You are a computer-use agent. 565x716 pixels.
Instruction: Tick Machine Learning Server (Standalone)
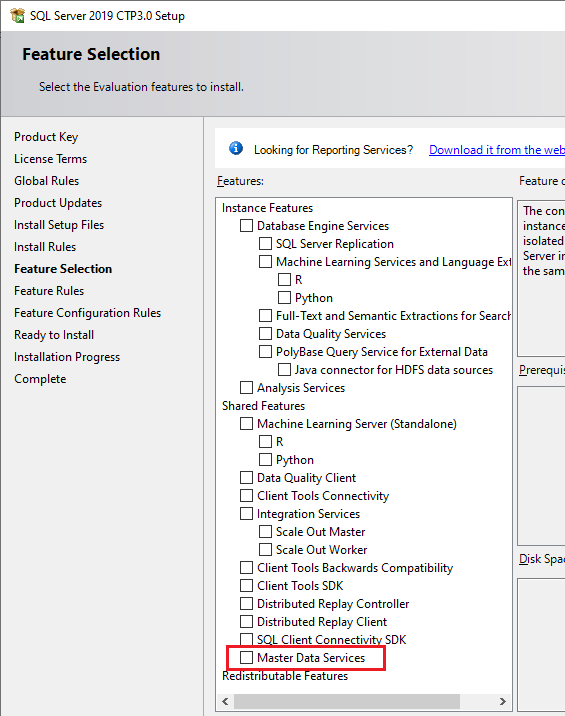point(247,424)
